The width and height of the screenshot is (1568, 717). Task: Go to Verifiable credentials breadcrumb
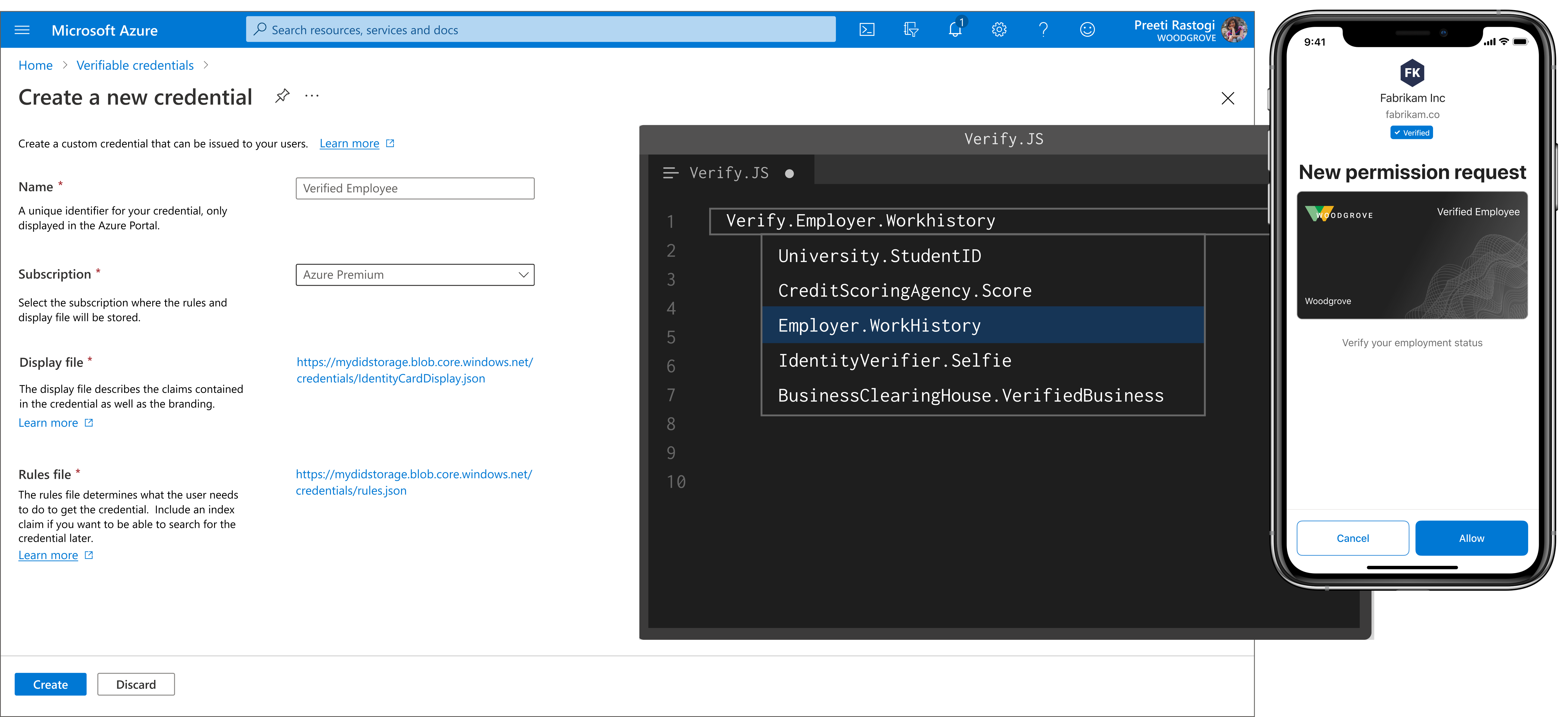pyautogui.click(x=135, y=65)
